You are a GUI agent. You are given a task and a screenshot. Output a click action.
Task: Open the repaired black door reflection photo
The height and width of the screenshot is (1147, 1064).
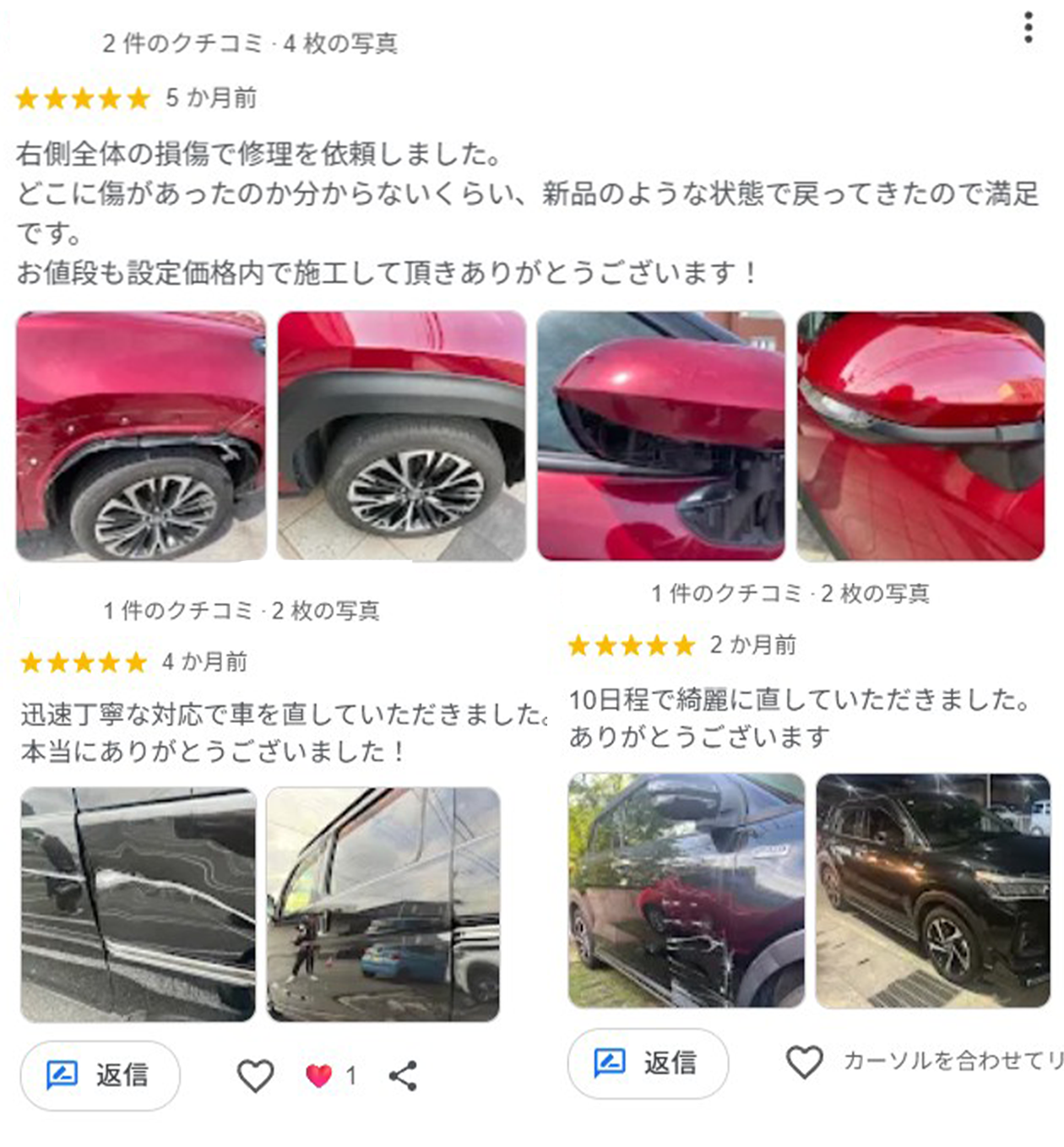(x=383, y=905)
